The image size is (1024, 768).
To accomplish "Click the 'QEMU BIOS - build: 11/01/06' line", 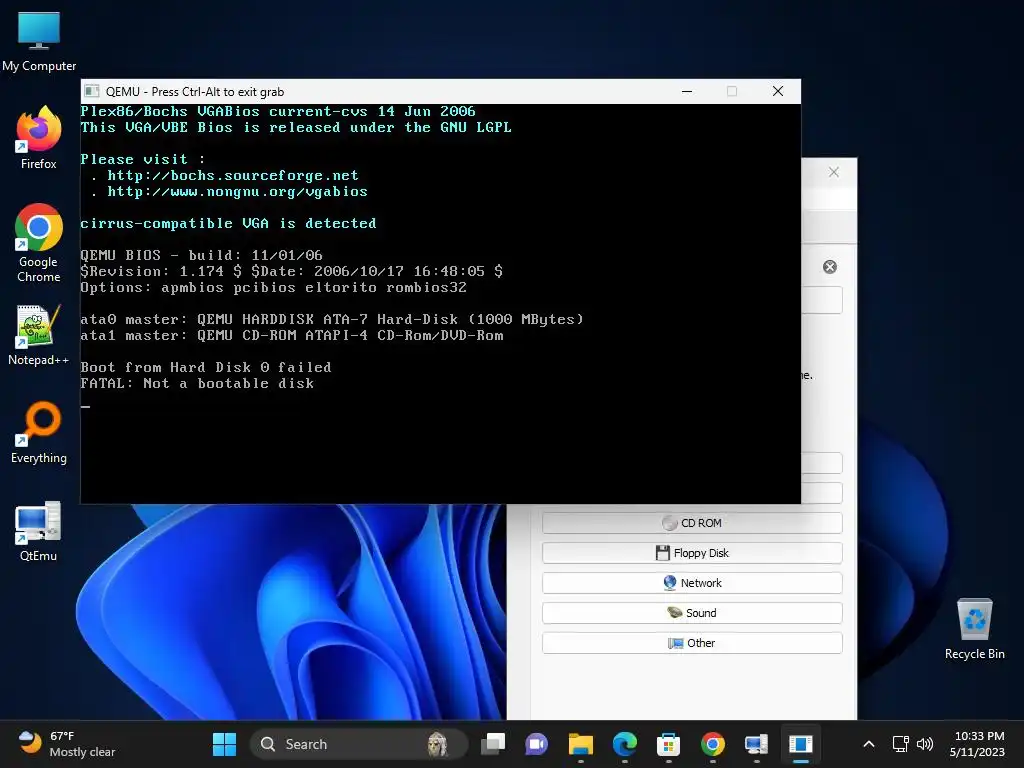I will coord(201,255).
